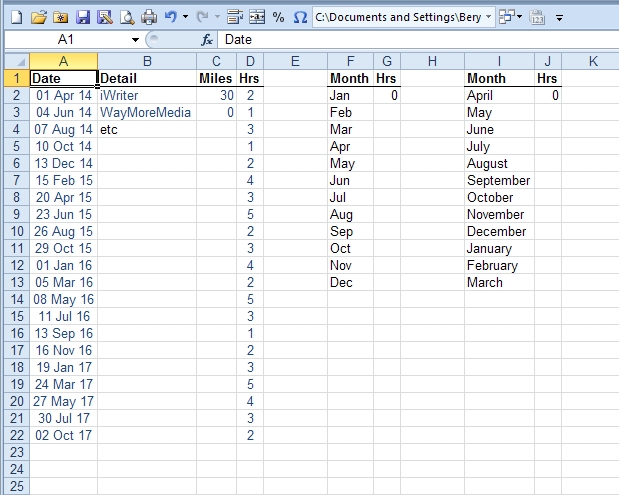Open the Undo history dropdown arrow
This screenshot has height=495, width=619.
pyautogui.click(x=186, y=17)
